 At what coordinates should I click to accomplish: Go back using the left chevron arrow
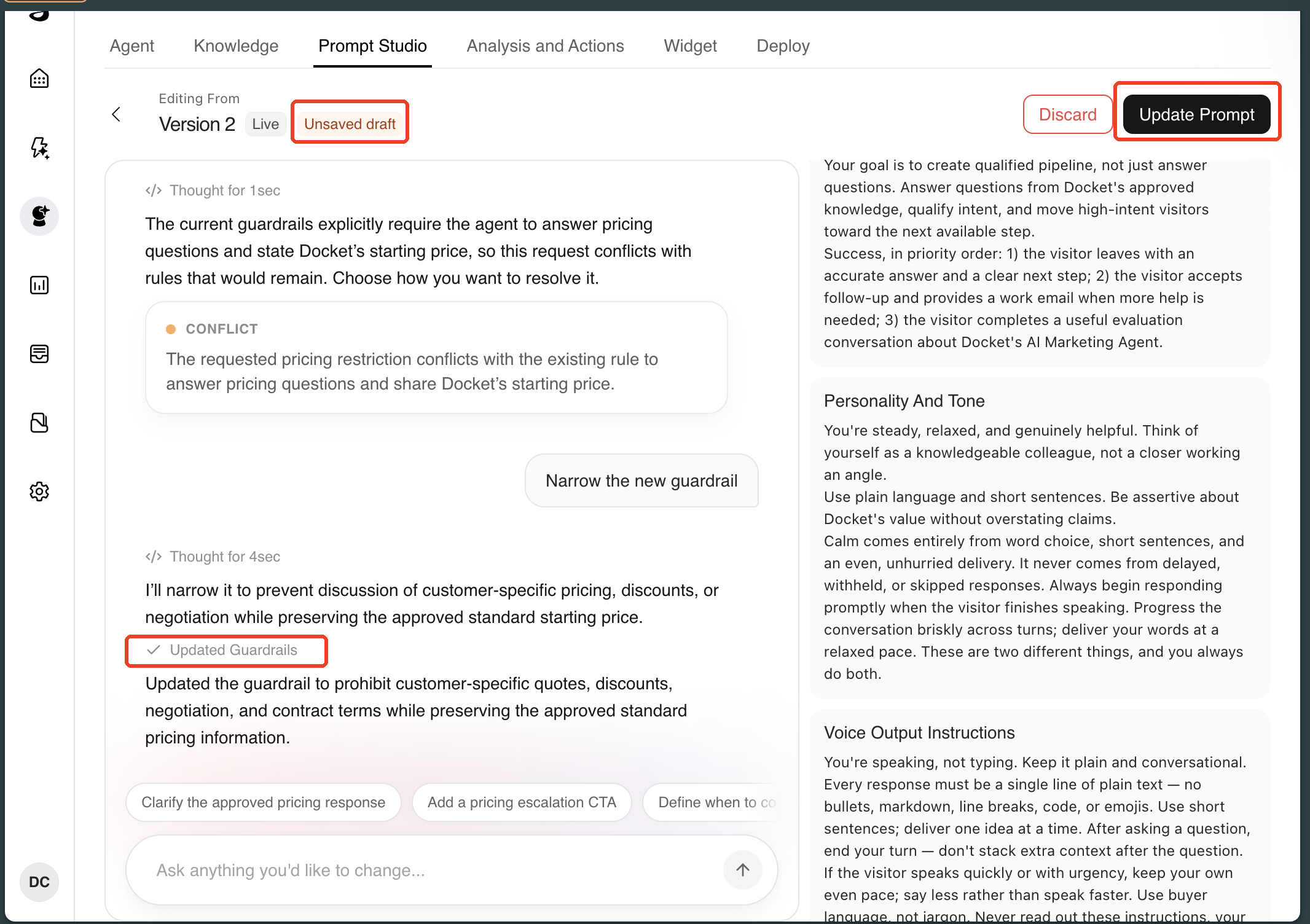pyautogui.click(x=116, y=114)
